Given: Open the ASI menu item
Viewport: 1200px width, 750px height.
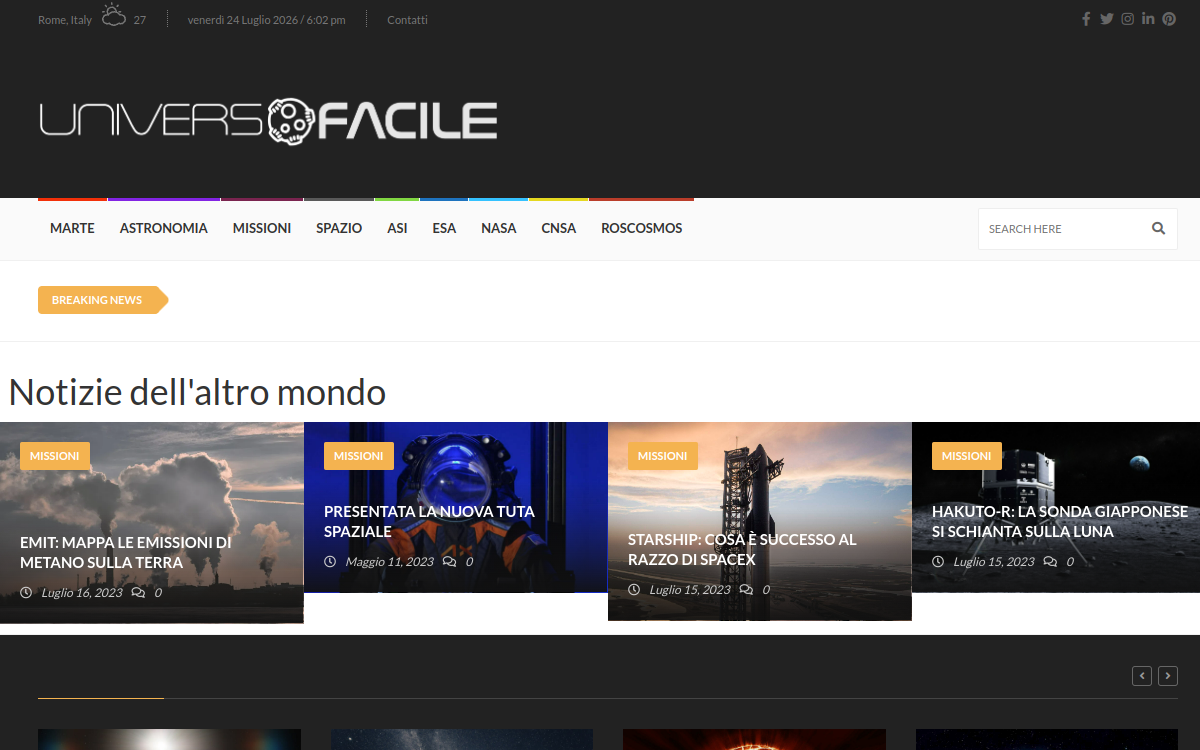Looking at the screenshot, I should (x=397, y=228).
